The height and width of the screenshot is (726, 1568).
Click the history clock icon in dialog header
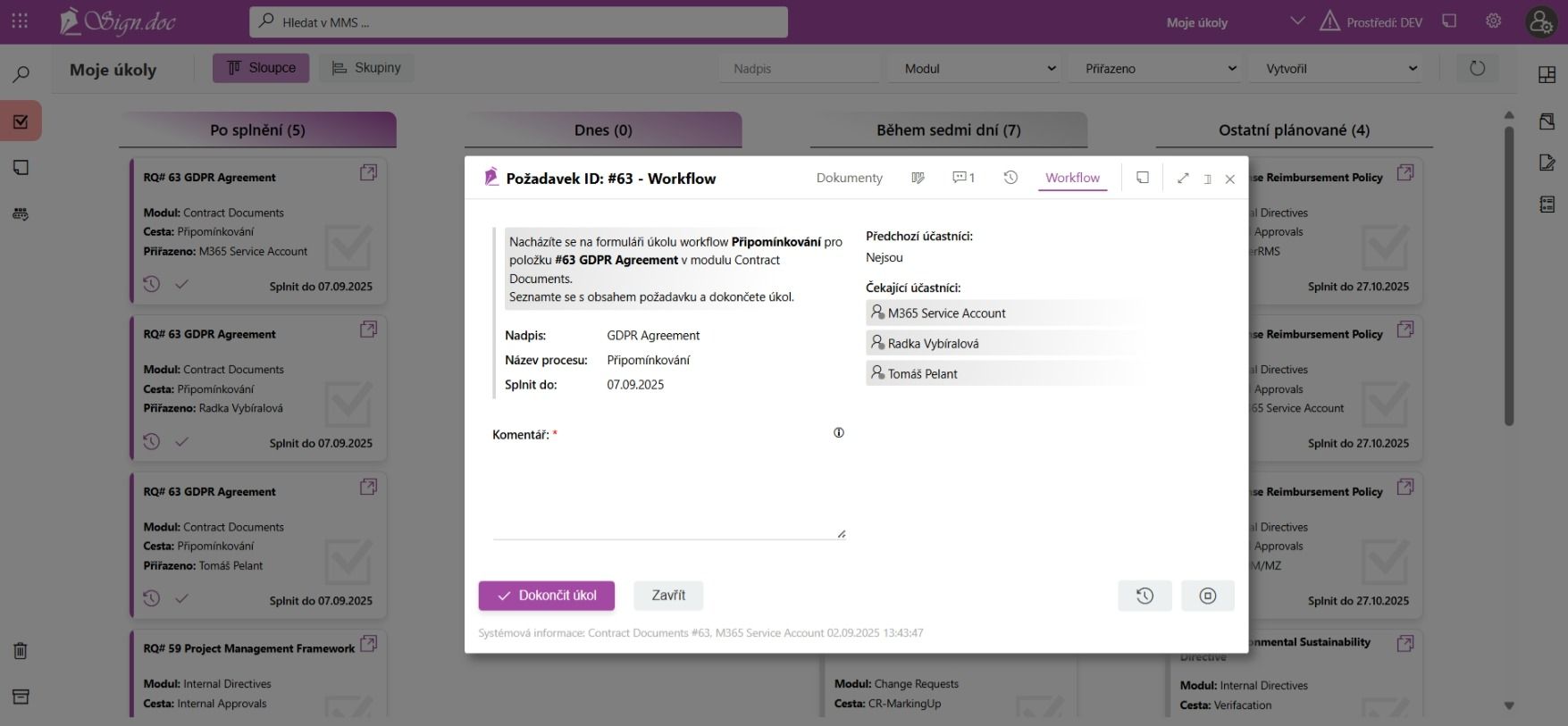point(1010,178)
